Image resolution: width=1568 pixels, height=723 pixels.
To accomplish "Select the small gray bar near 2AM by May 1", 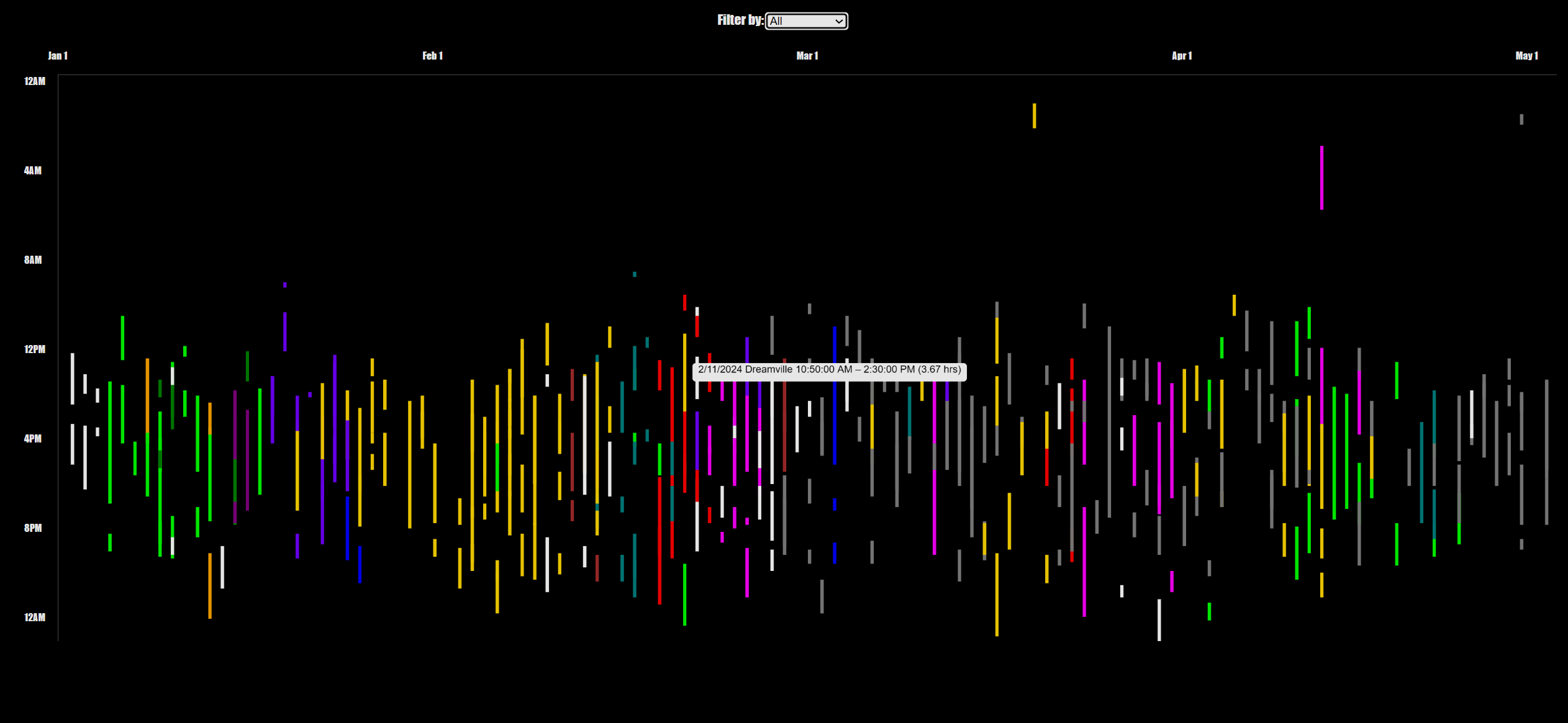I will 1521,119.
